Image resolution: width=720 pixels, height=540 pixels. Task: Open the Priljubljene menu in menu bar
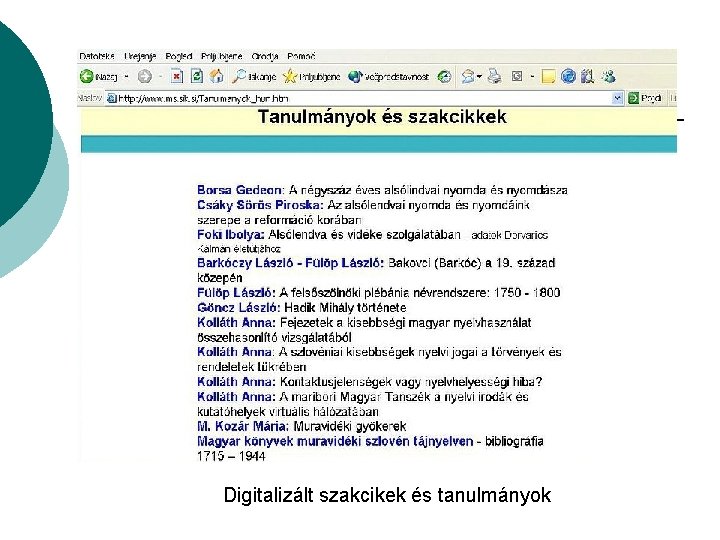click(221, 56)
